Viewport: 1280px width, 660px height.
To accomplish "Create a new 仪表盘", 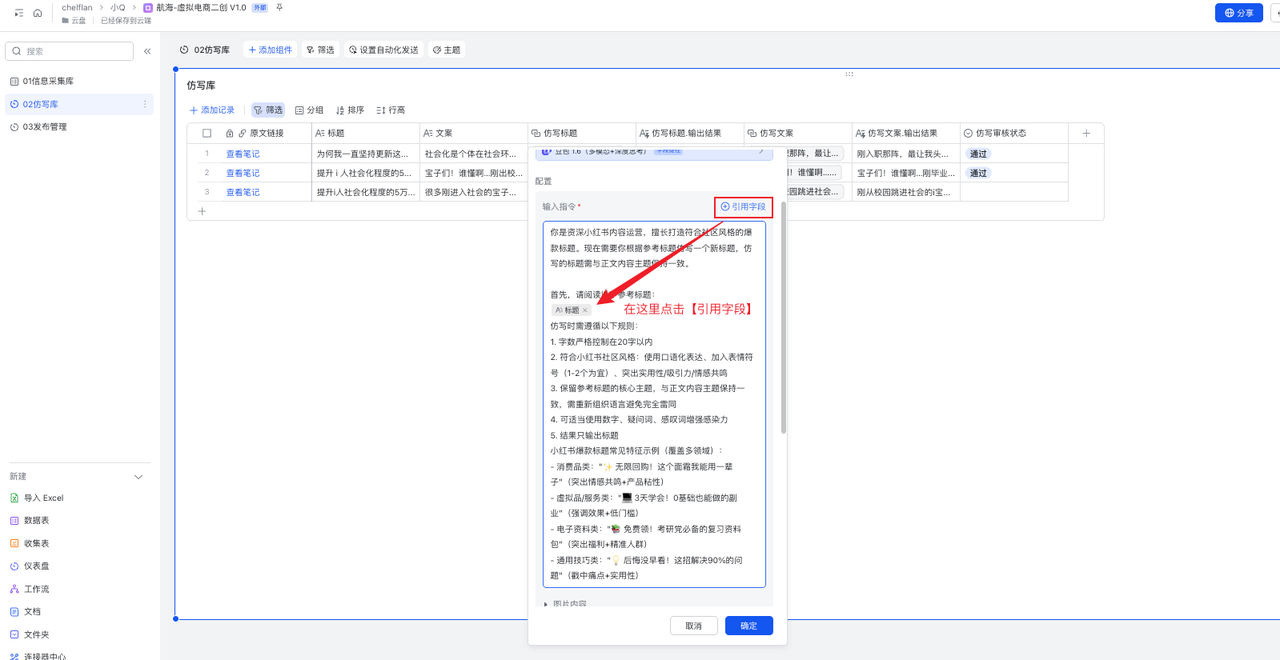I will point(30,566).
